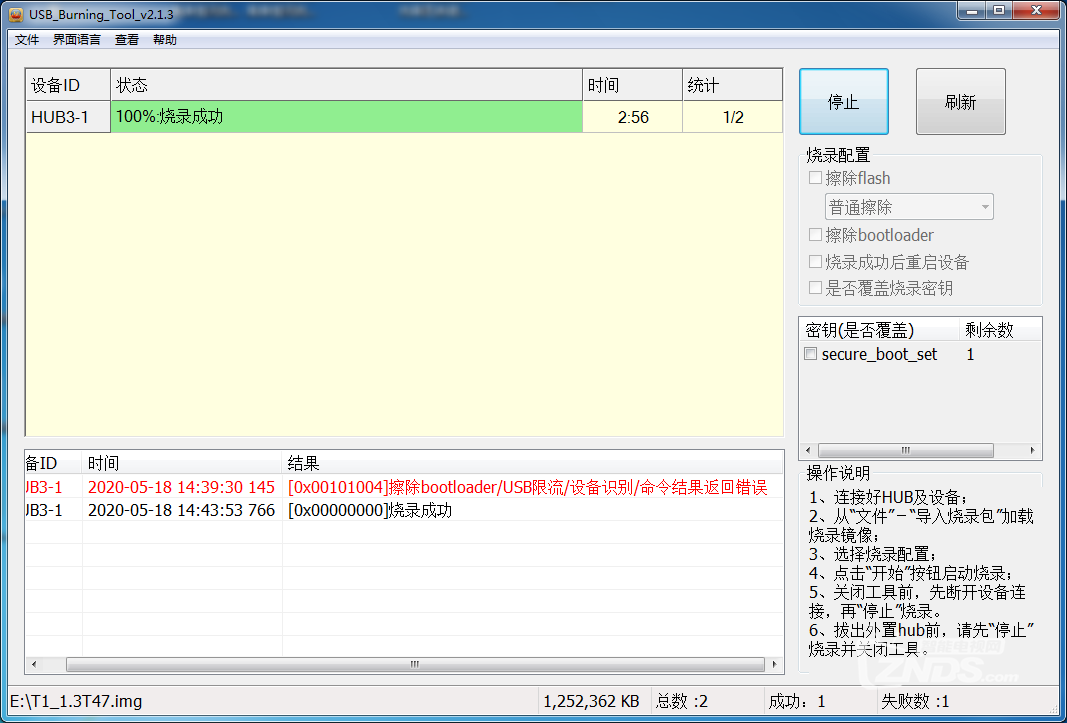This screenshot has width=1067, height=723.
Task: Toggle 烧录成功后重启设备 checkbox
Action: 815,262
